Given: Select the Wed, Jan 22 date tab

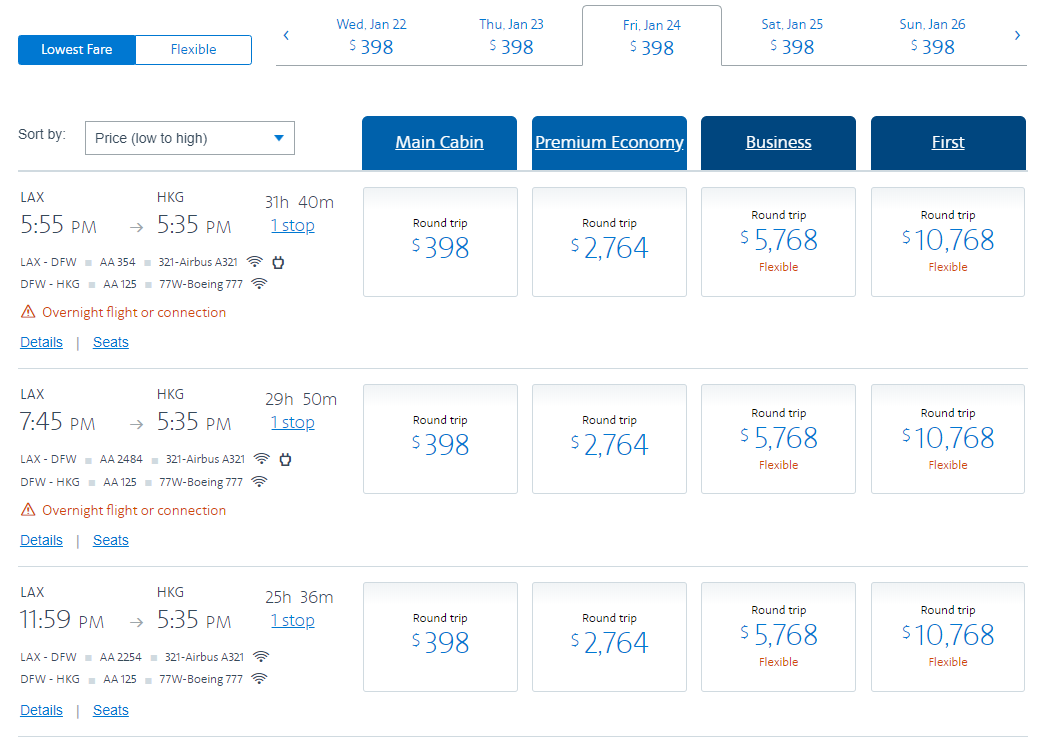Looking at the screenshot, I should (371, 36).
